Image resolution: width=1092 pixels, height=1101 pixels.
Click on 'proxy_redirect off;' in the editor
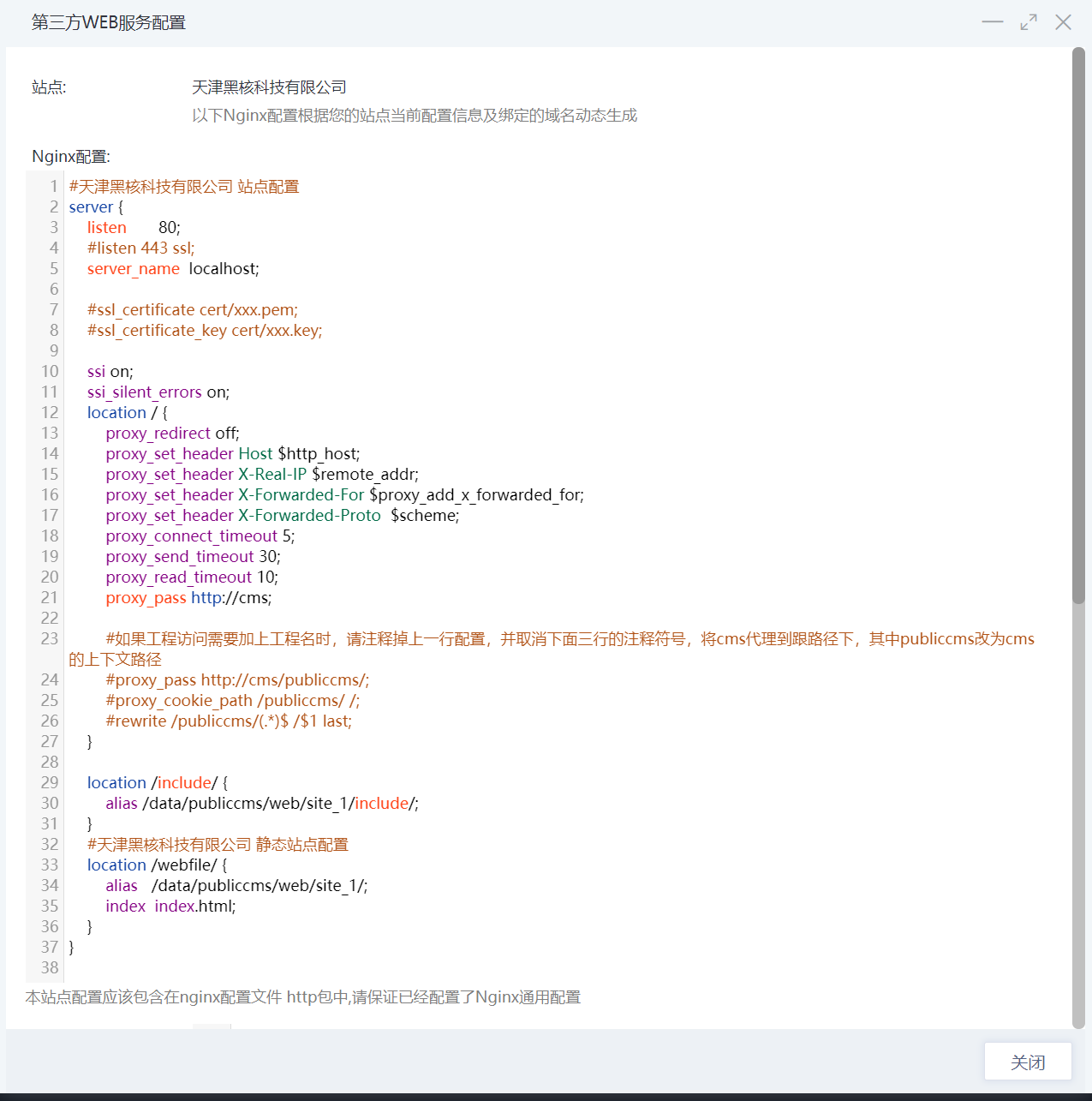point(172,434)
